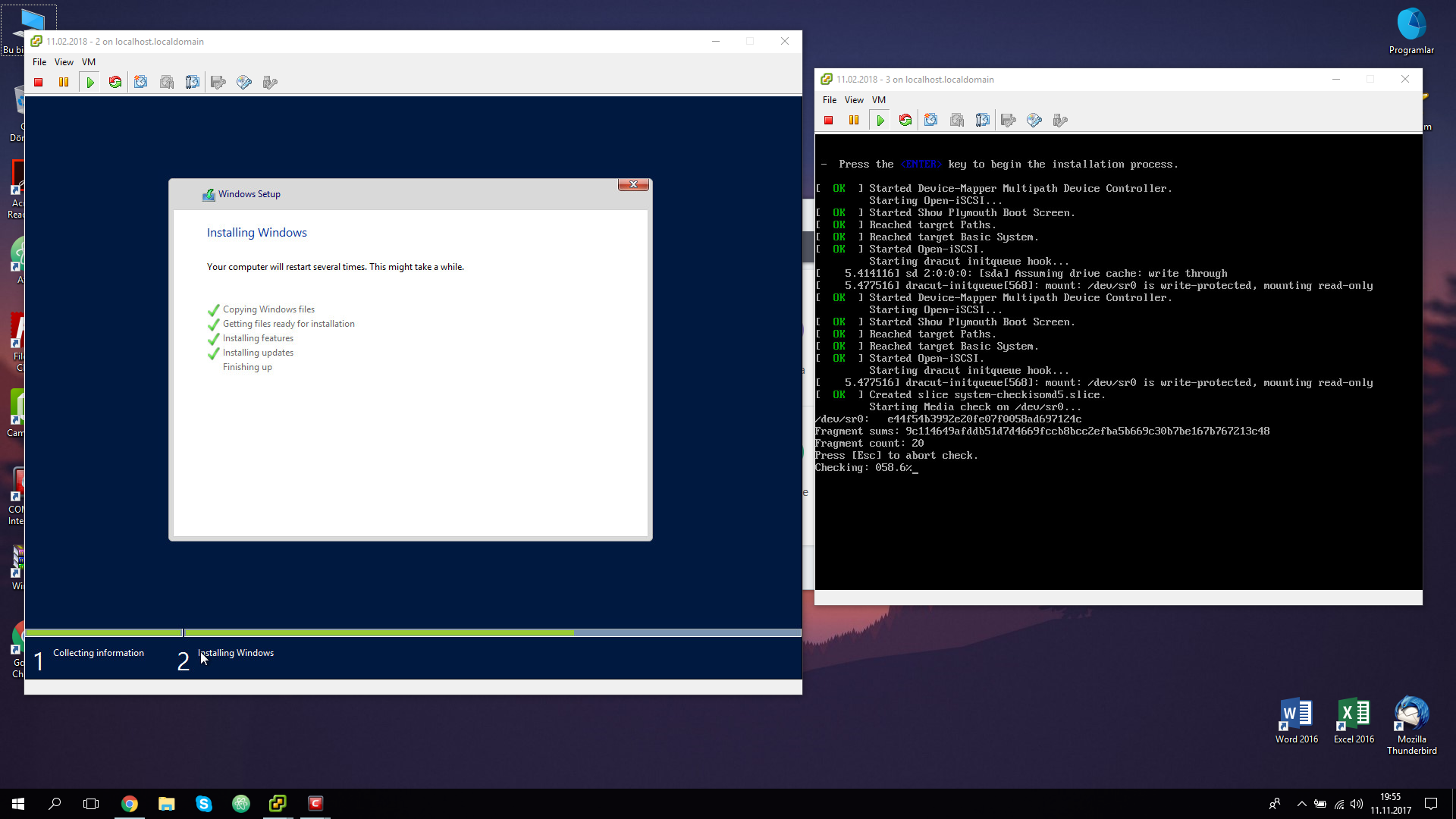
Task: Restart VM 3 using reset icon
Action: (905, 120)
